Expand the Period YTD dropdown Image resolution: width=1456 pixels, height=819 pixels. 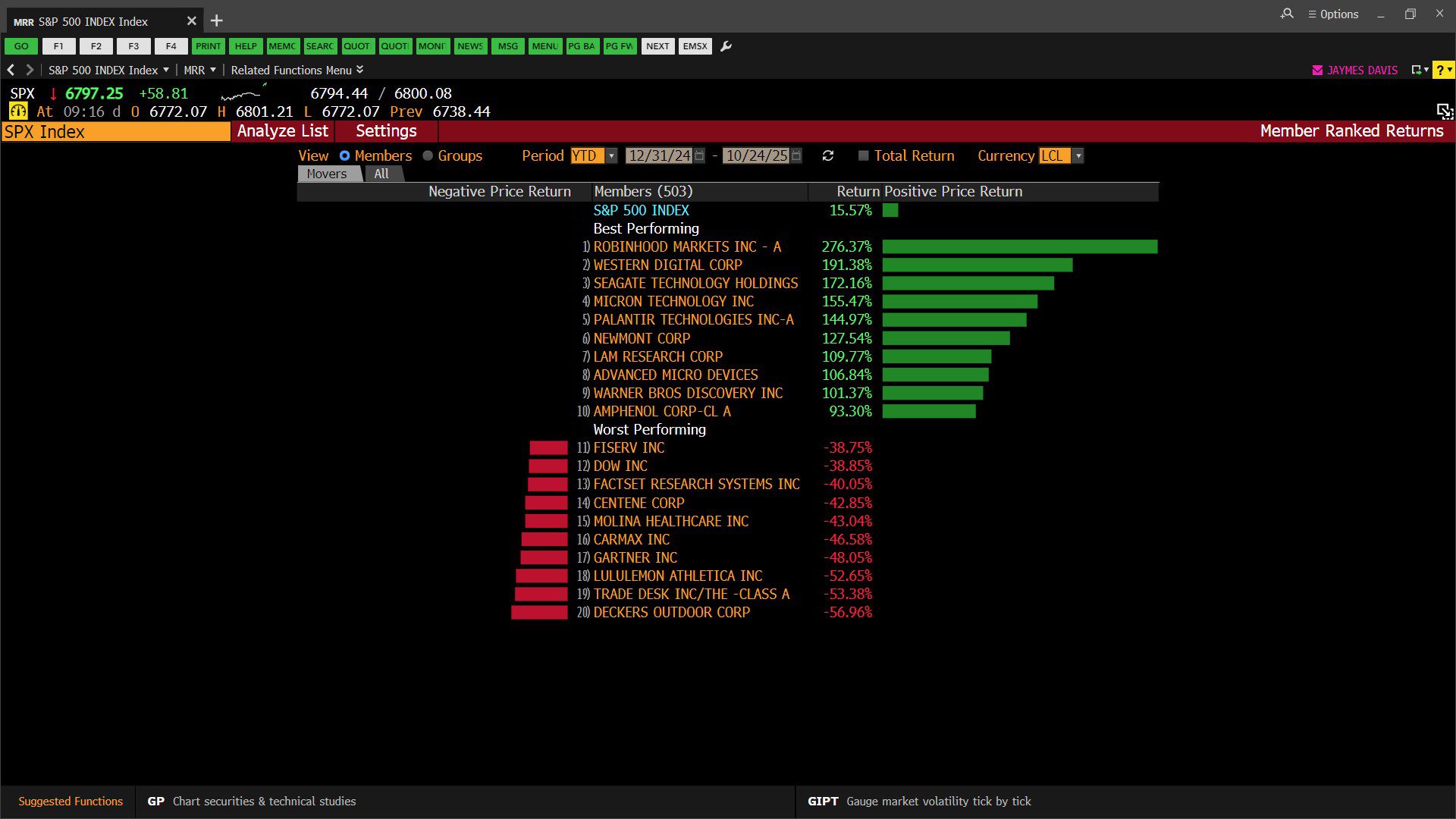[x=611, y=155]
